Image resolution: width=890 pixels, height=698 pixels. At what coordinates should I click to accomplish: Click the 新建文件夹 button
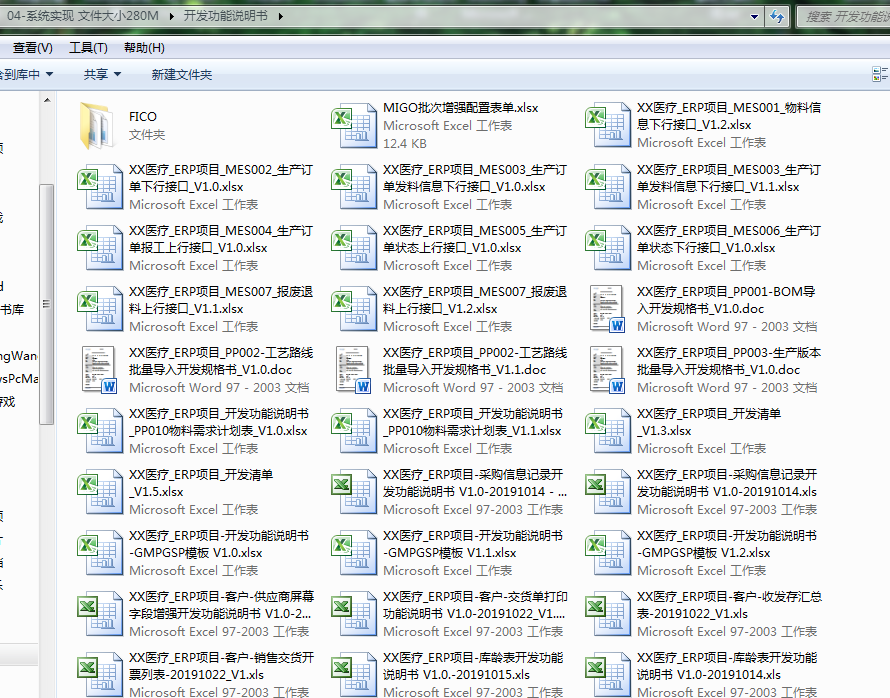click(182, 75)
